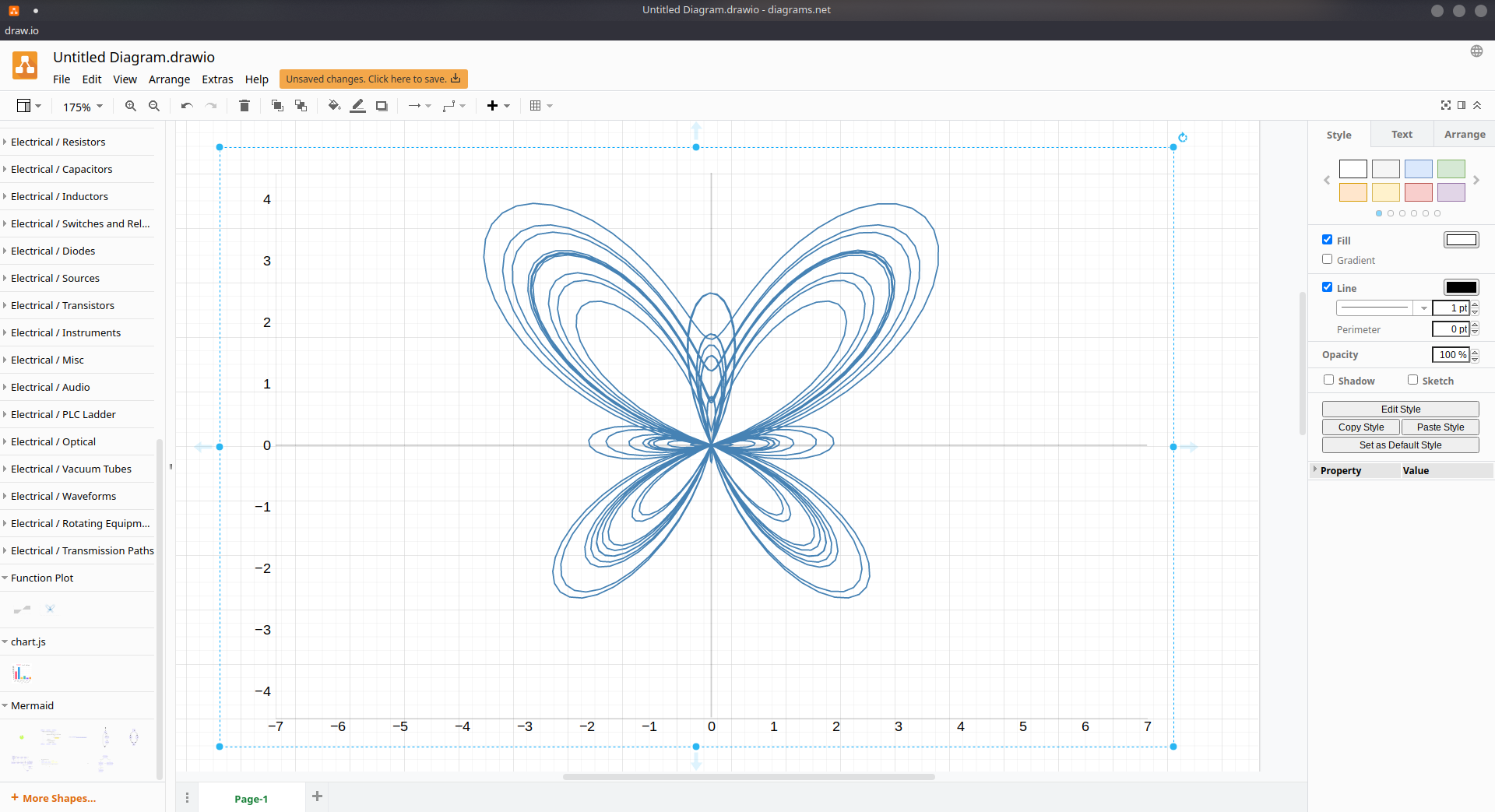Open the table insert icon
Screen dimensions: 1495x812
tap(540, 106)
